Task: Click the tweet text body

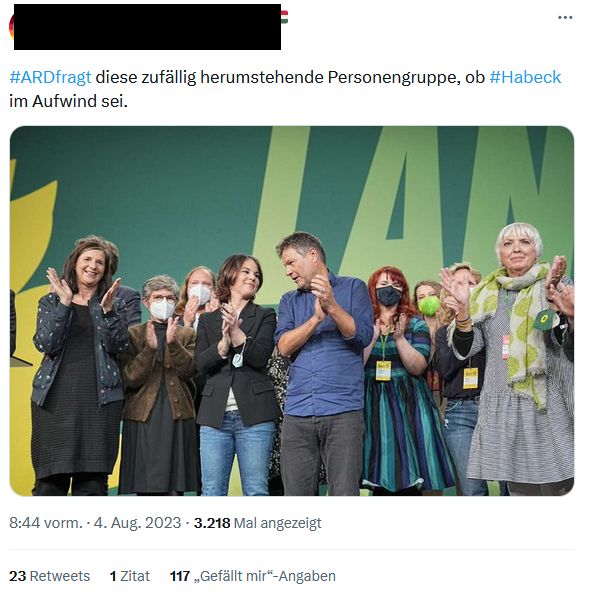Action: 285,89
